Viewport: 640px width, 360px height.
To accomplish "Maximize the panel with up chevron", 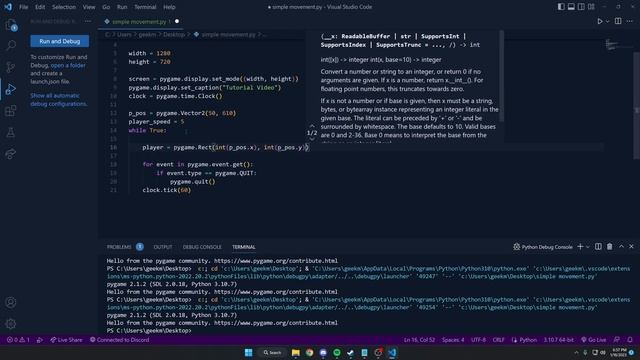I will [x=621, y=247].
